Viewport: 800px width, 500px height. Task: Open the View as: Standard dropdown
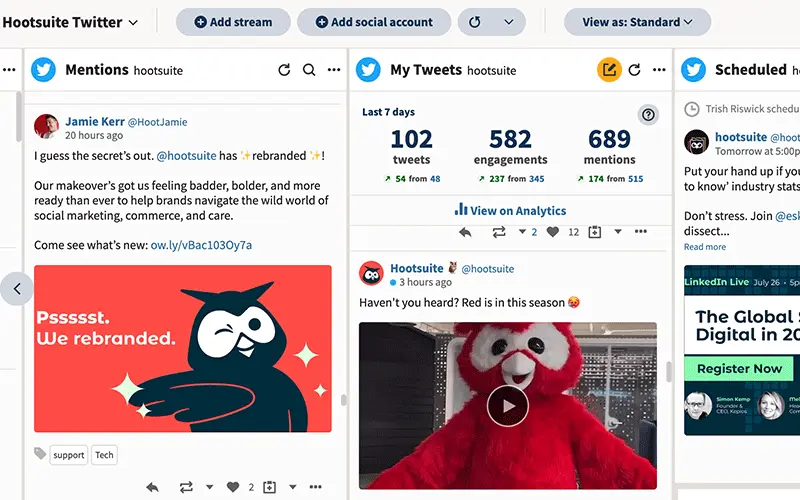637,22
